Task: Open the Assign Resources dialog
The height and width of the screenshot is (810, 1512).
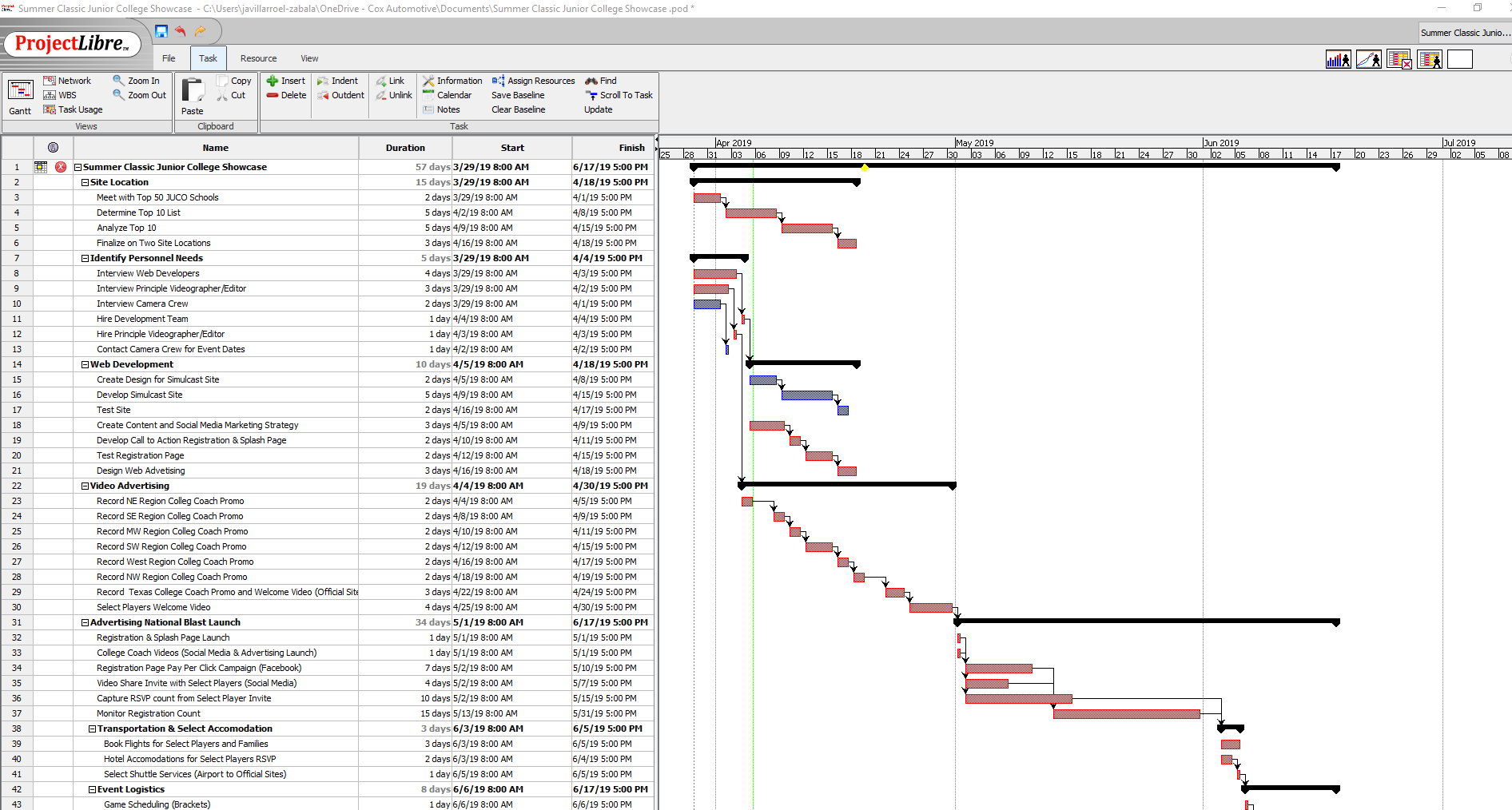Action: (533, 81)
